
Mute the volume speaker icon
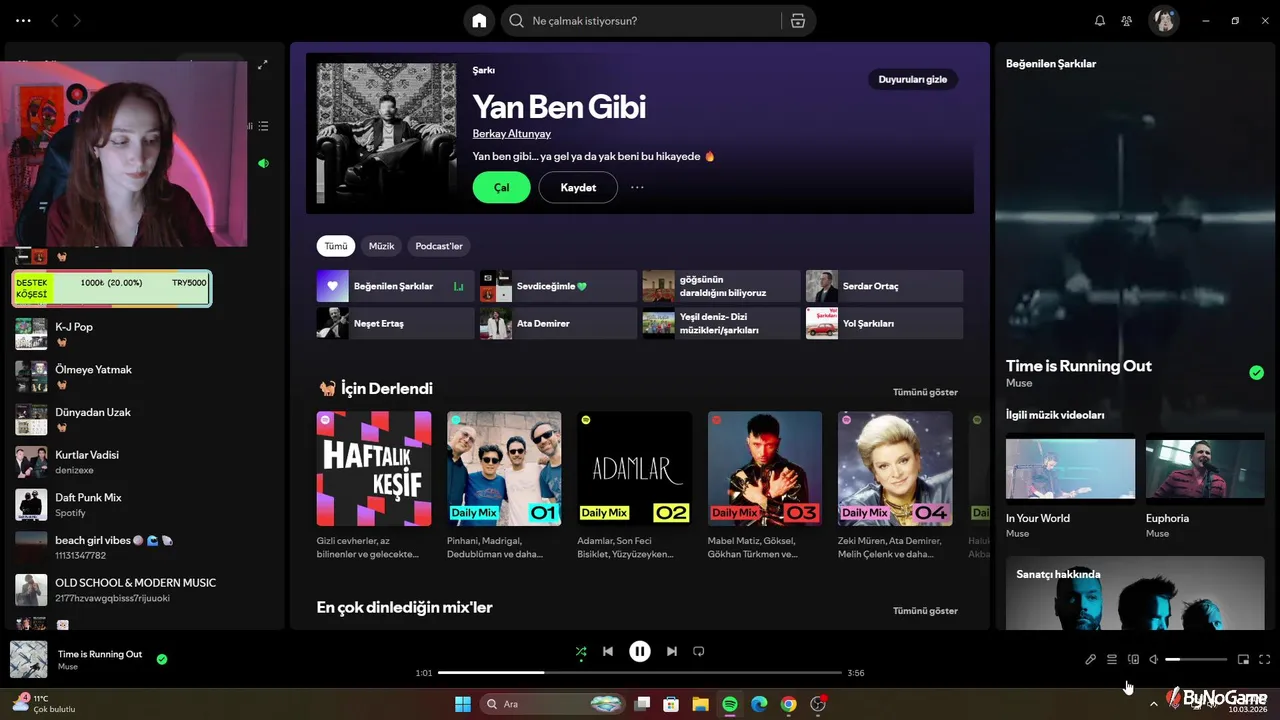pyautogui.click(x=1154, y=660)
